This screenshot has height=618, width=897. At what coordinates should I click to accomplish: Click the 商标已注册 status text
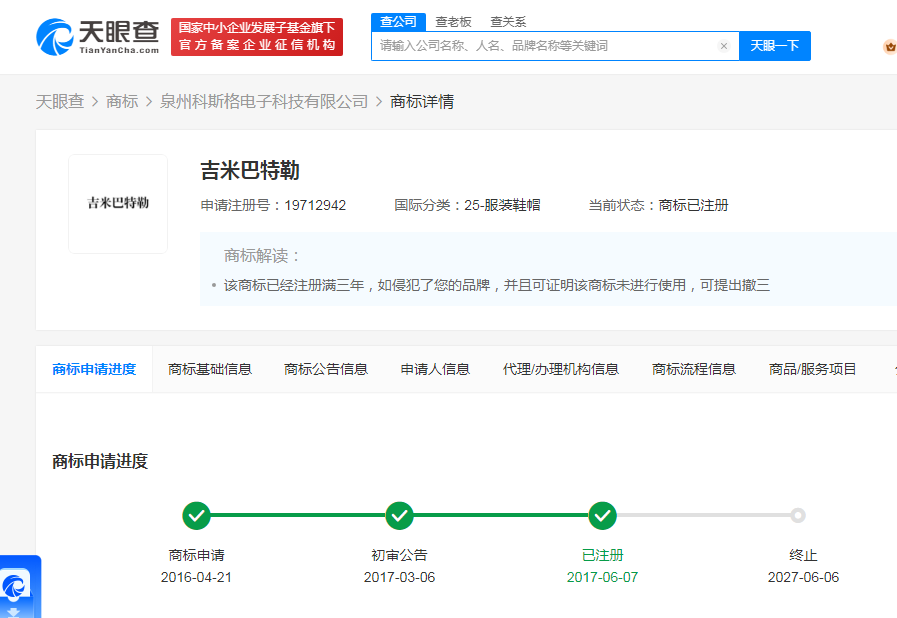[x=693, y=205]
